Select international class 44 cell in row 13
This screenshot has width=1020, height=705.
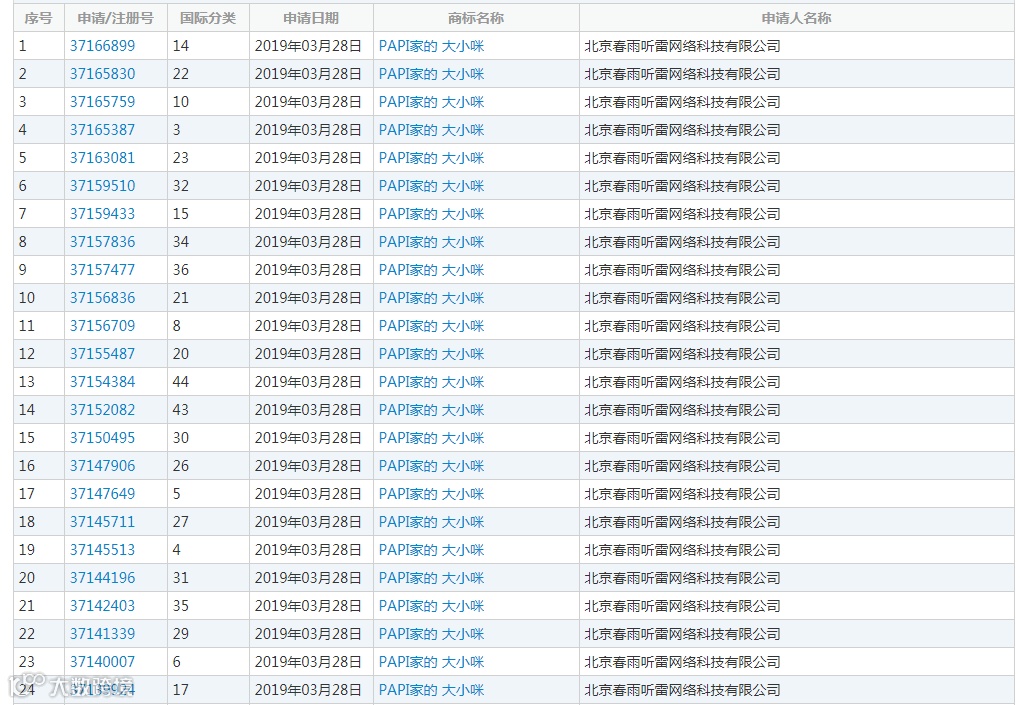208,382
